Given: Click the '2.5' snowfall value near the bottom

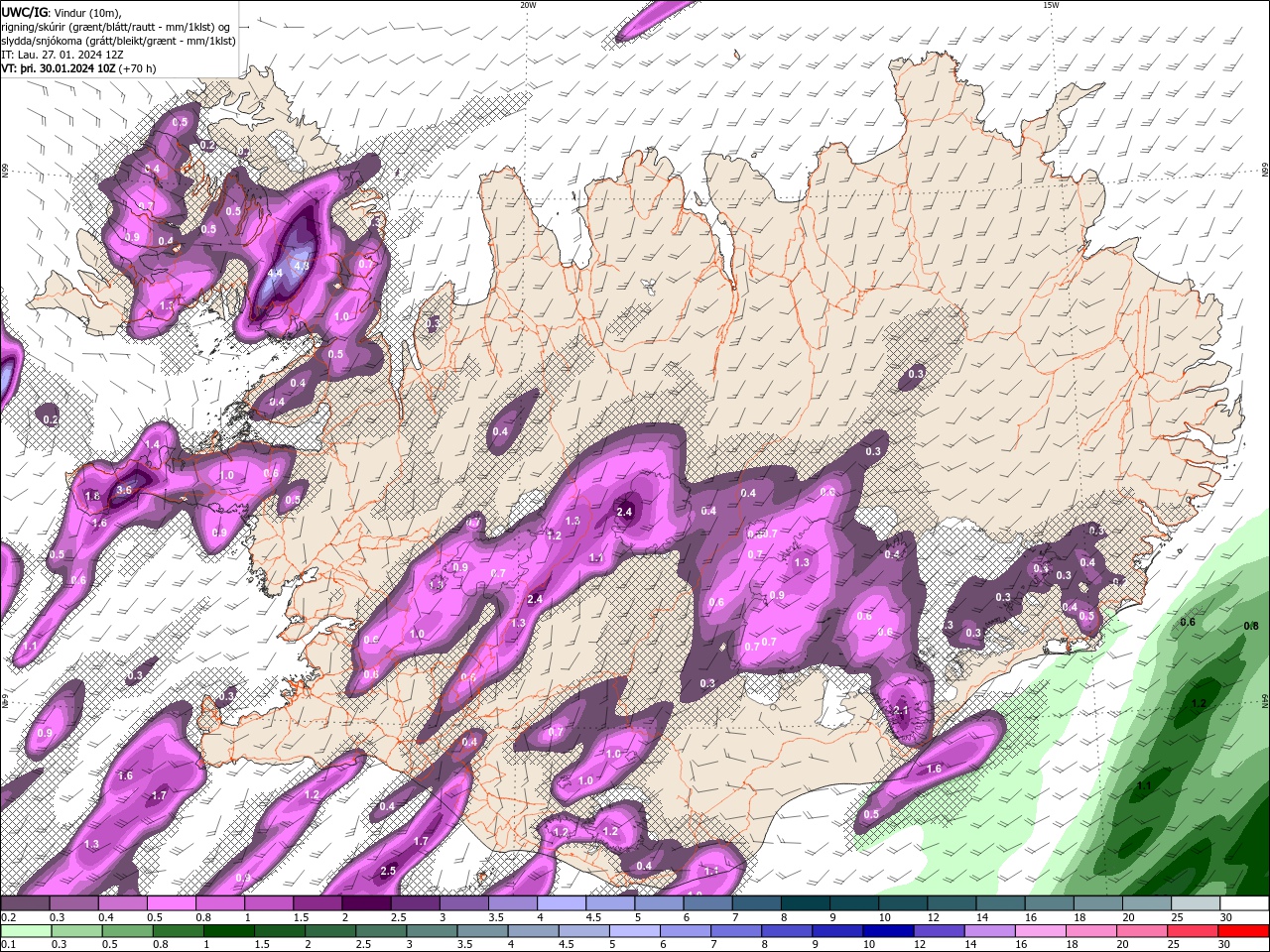Looking at the screenshot, I should [388, 872].
